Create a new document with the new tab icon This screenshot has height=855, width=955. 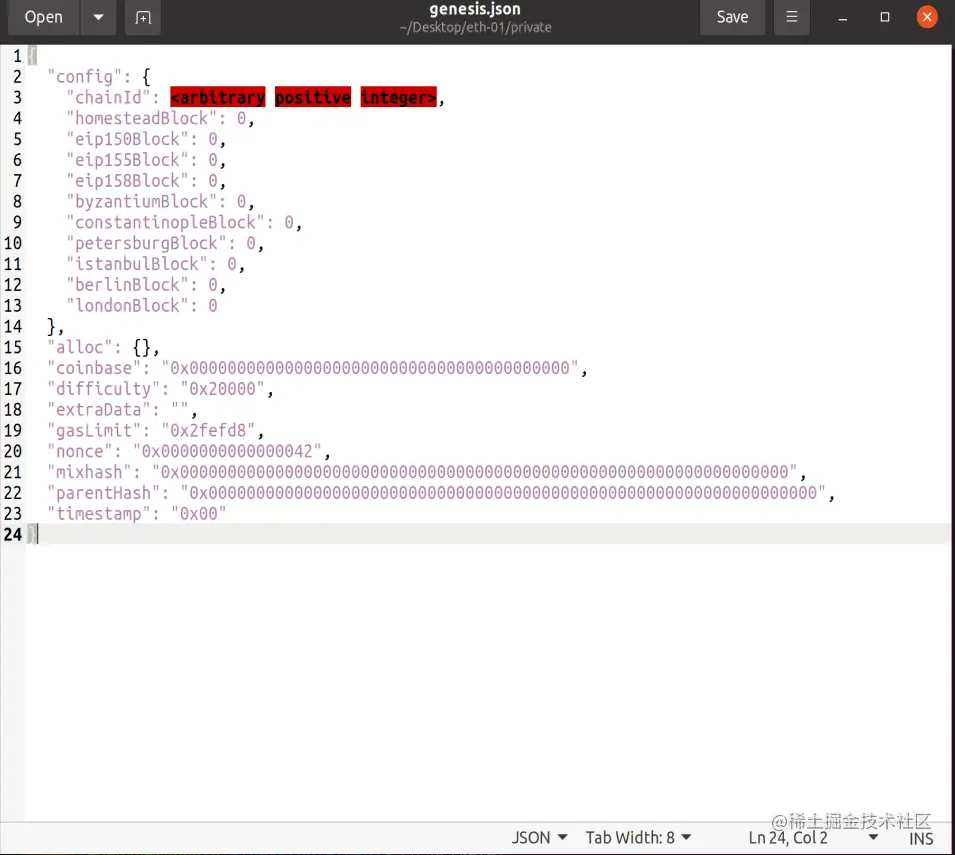pos(143,18)
